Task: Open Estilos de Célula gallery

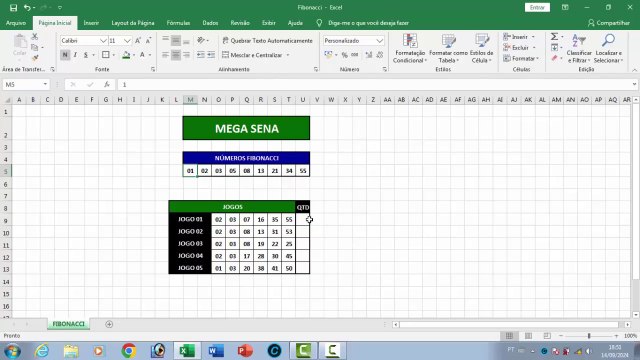Action: point(482,49)
